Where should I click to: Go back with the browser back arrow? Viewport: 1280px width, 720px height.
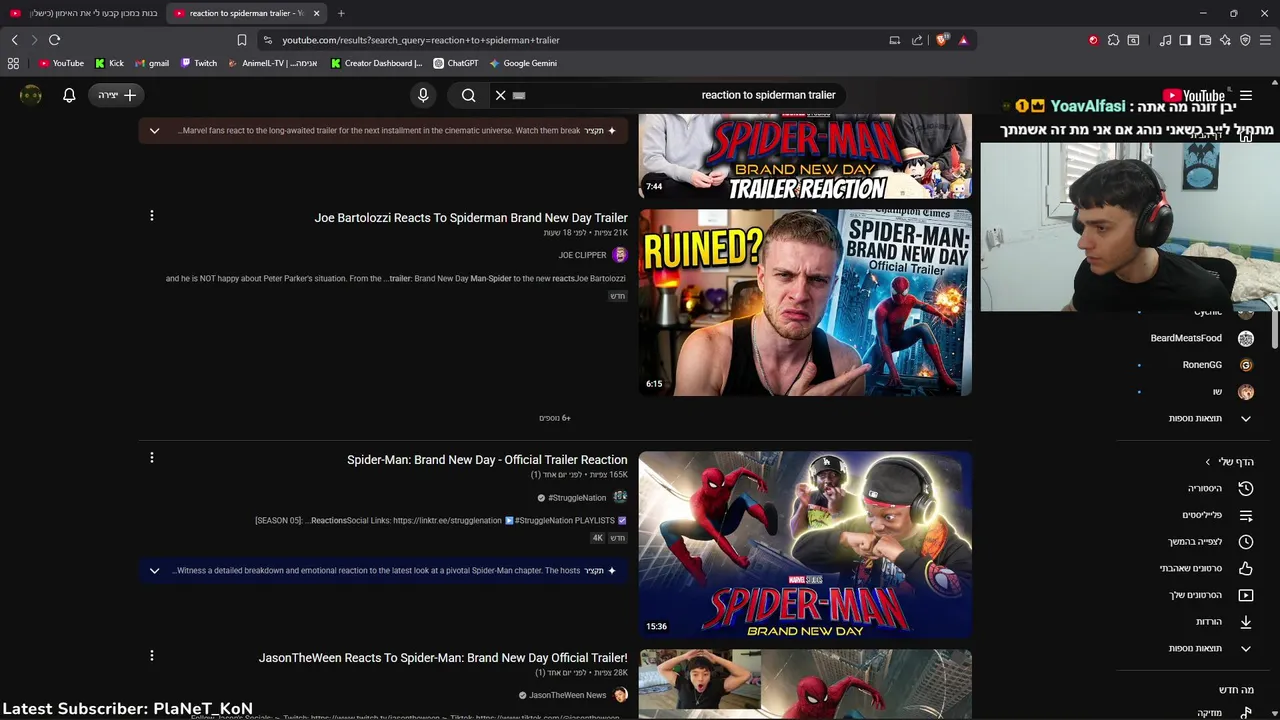(x=14, y=40)
